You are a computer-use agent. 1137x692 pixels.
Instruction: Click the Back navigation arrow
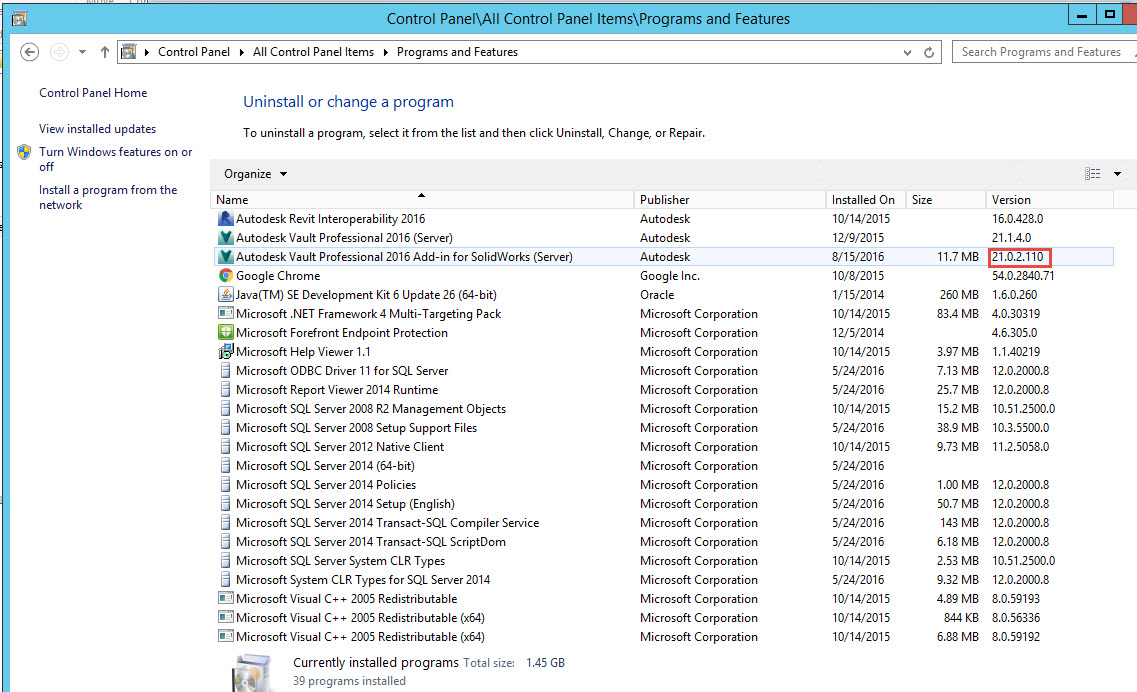coord(30,52)
